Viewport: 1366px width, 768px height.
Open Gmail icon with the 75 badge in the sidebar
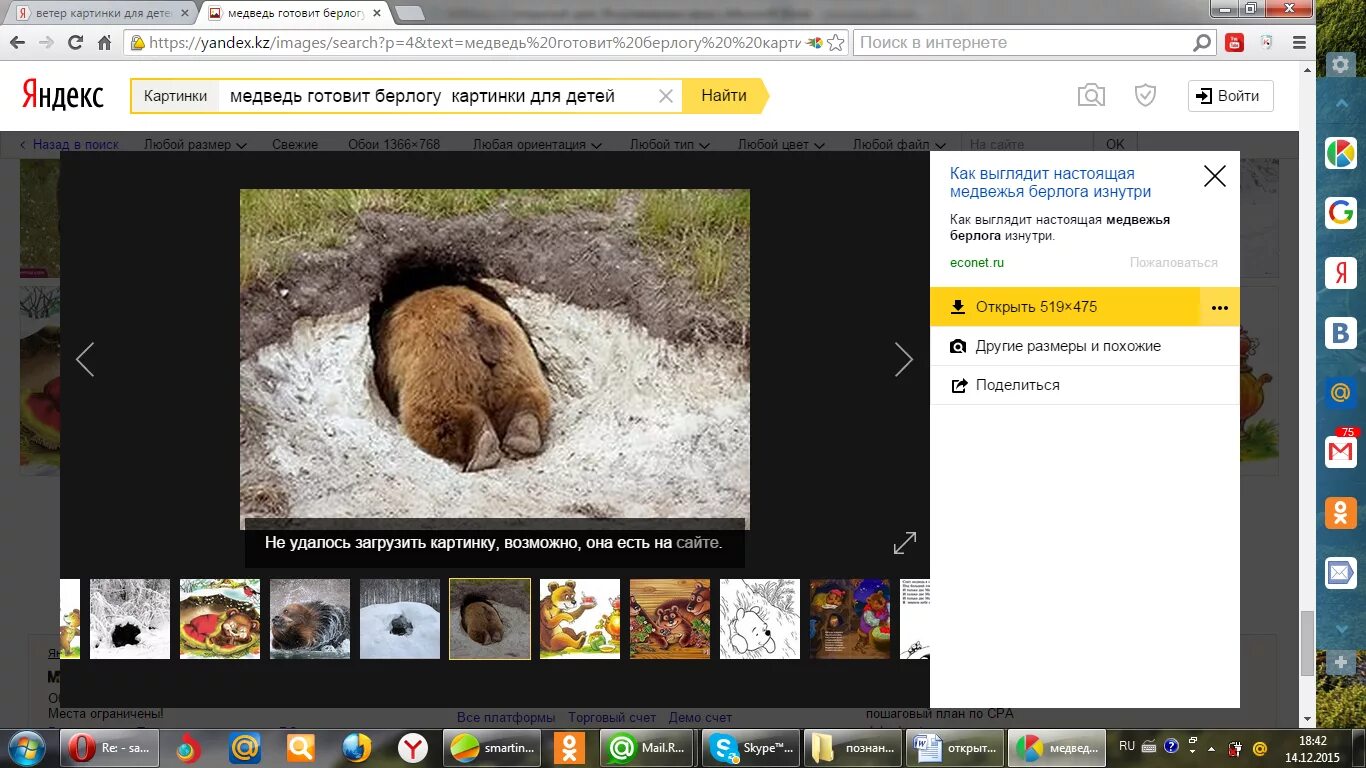click(1340, 452)
